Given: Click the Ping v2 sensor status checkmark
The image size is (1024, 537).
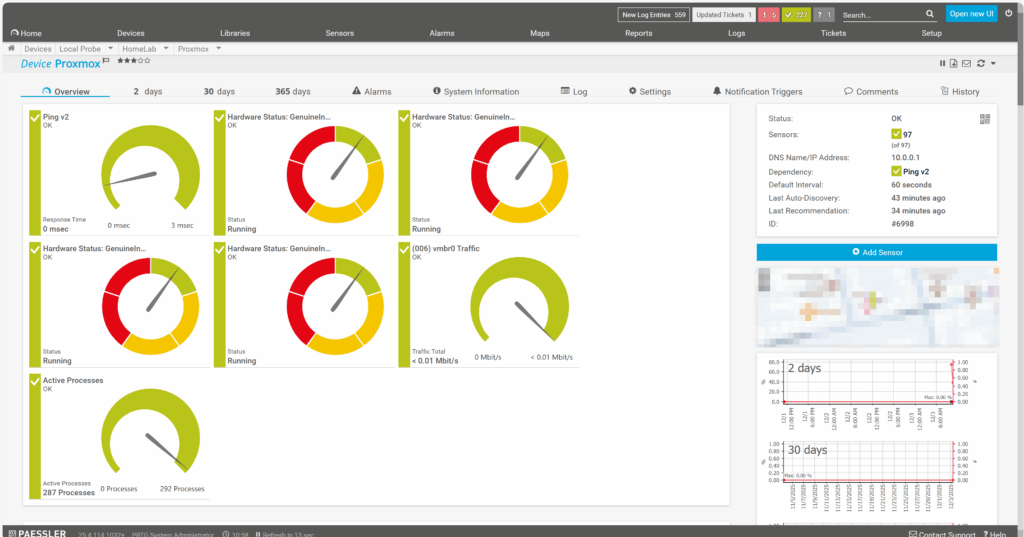Looking at the screenshot, I should pos(36,117).
